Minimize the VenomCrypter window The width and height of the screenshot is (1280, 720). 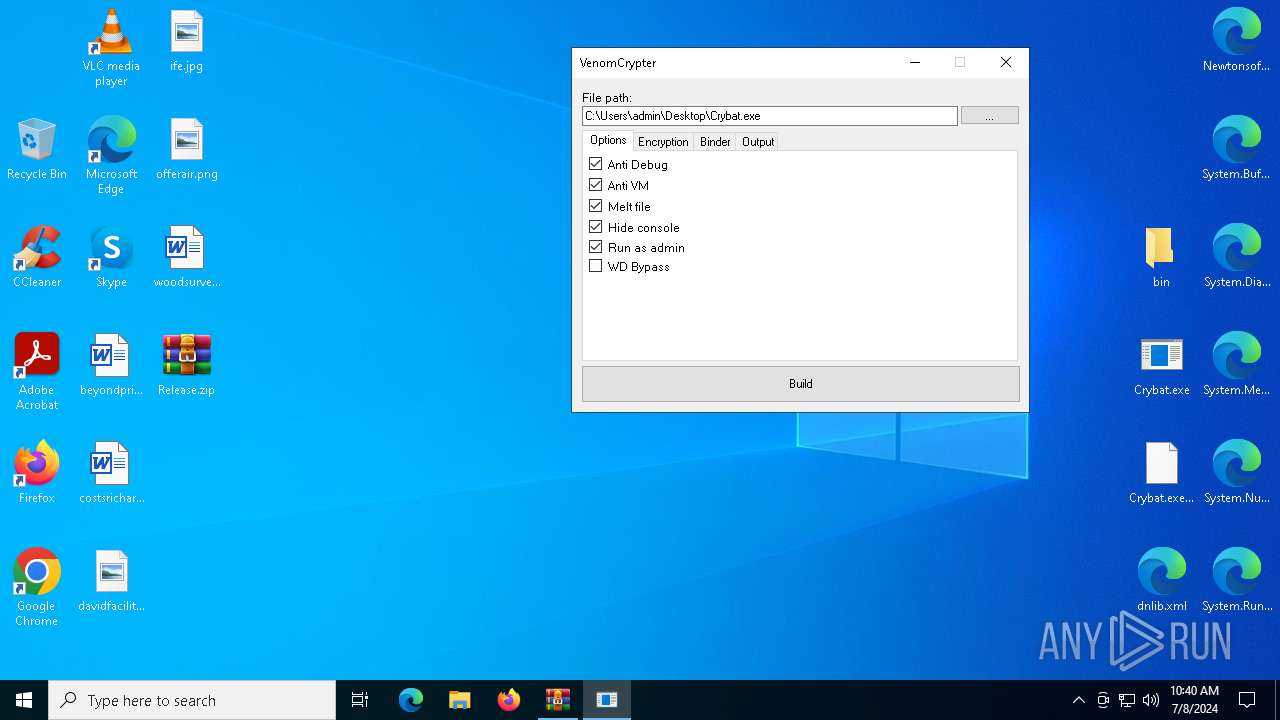[914, 62]
